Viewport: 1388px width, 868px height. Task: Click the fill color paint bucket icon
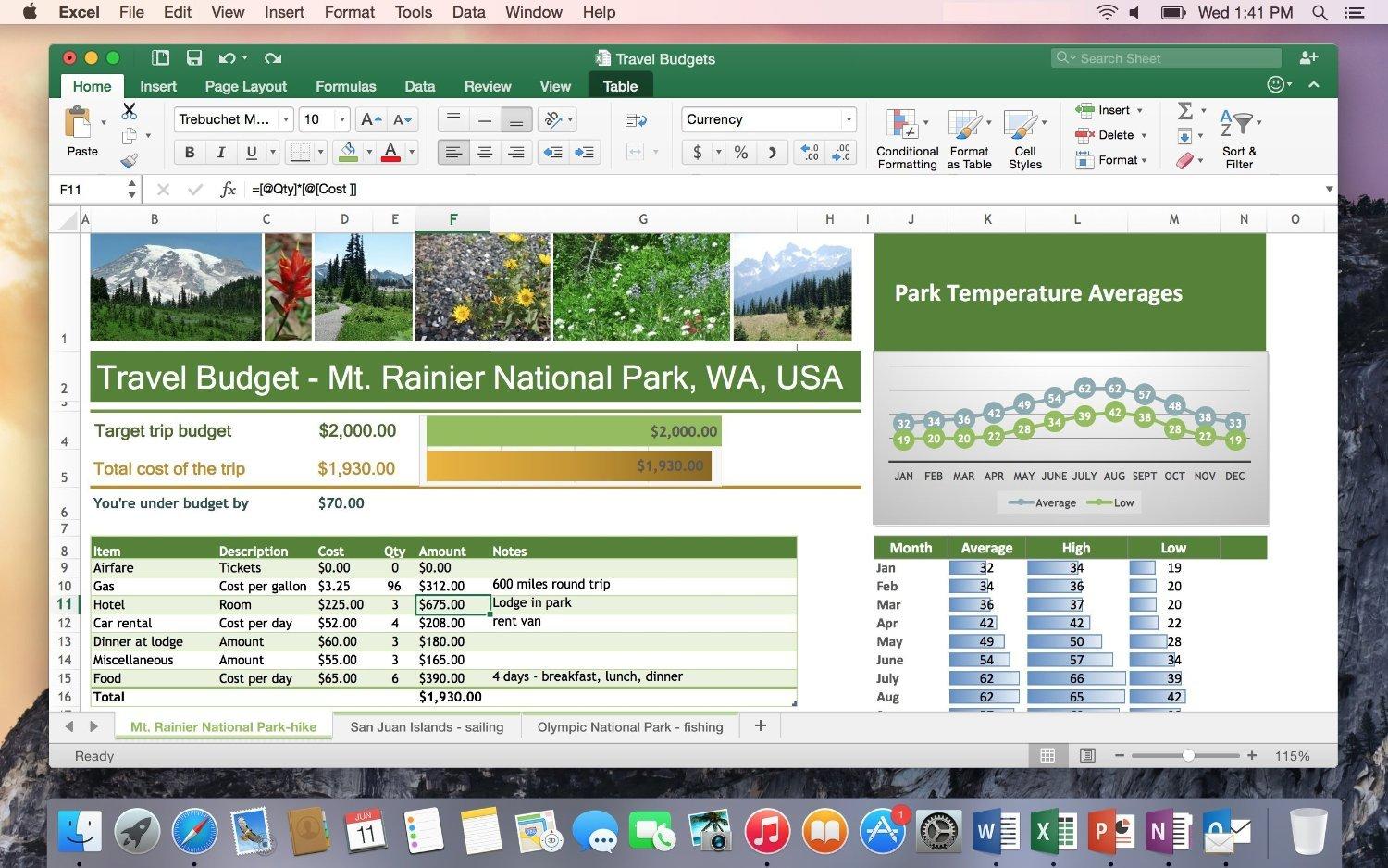349,152
